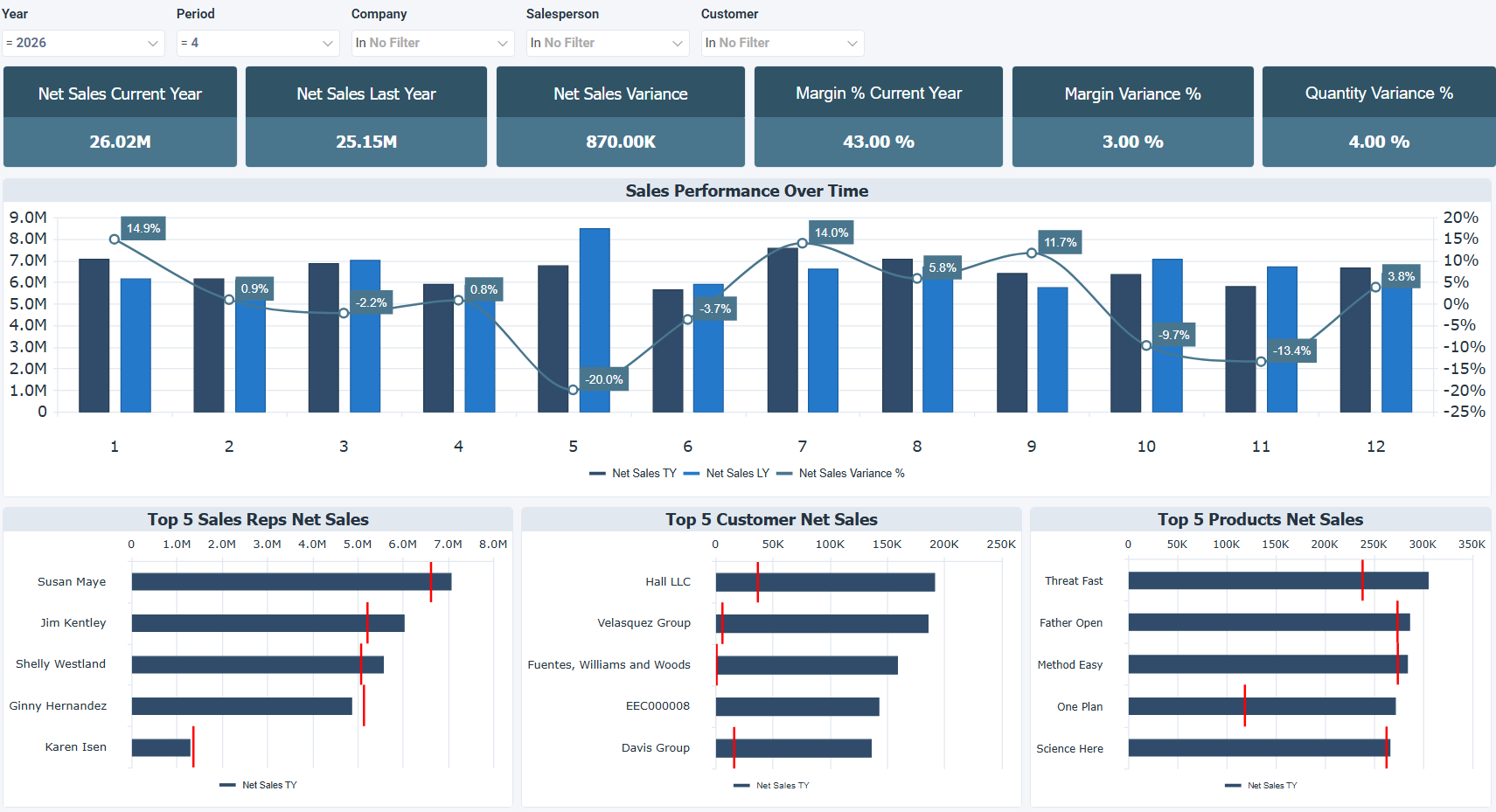Open the Year filter dropdown
The height and width of the screenshot is (812, 1496).
(83, 43)
